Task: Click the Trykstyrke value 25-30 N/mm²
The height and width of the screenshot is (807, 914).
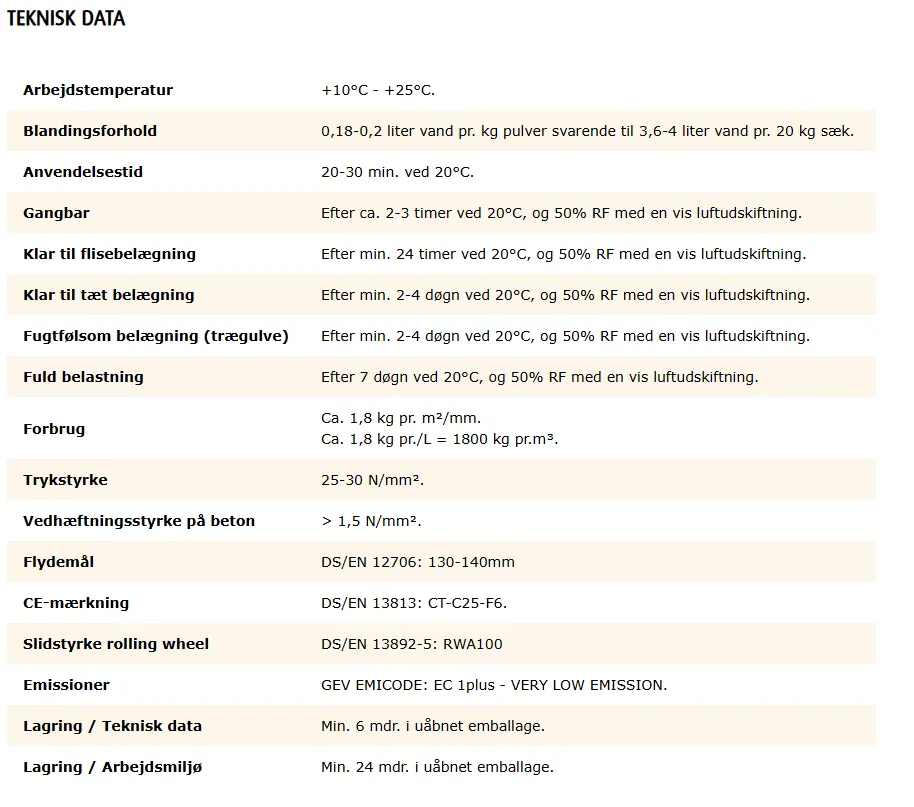Action: (x=373, y=480)
